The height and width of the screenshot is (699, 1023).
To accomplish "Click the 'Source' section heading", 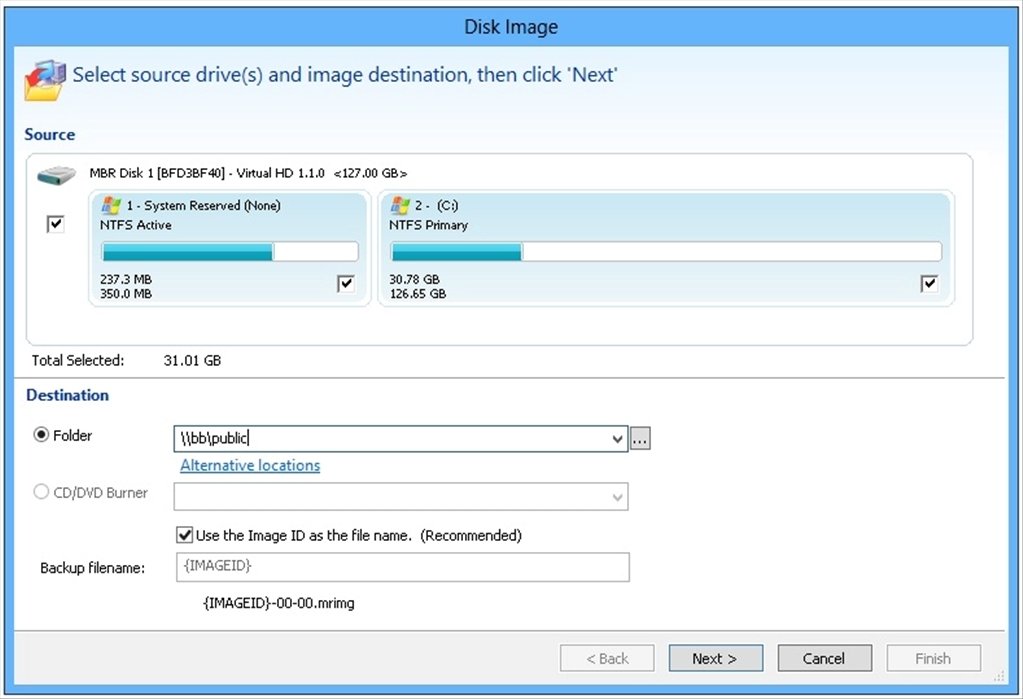I will click(x=50, y=134).
